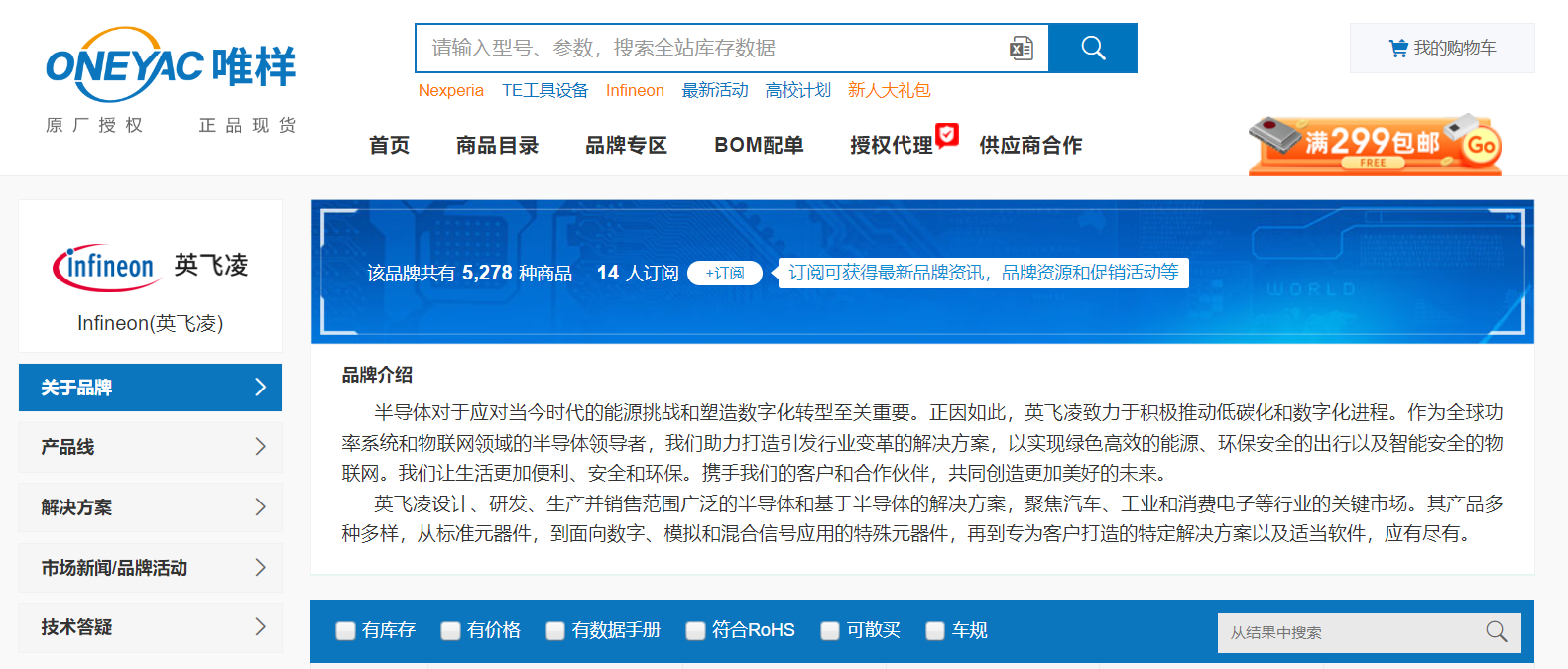Image resolution: width=1568 pixels, height=669 pixels.
Task: Click the magnifier in results search box
Action: tap(1496, 632)
